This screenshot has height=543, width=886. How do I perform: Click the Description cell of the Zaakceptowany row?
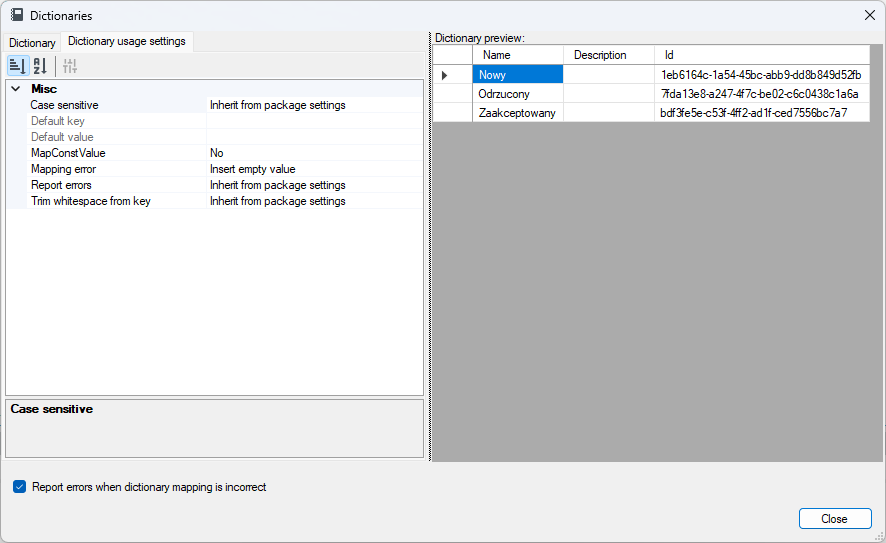coord(609,112)
